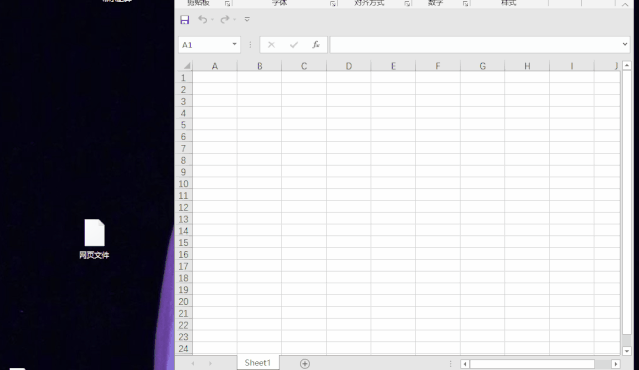Select row 15 header
The height and width of the screenshot is (370, 639).
(183, 242)
